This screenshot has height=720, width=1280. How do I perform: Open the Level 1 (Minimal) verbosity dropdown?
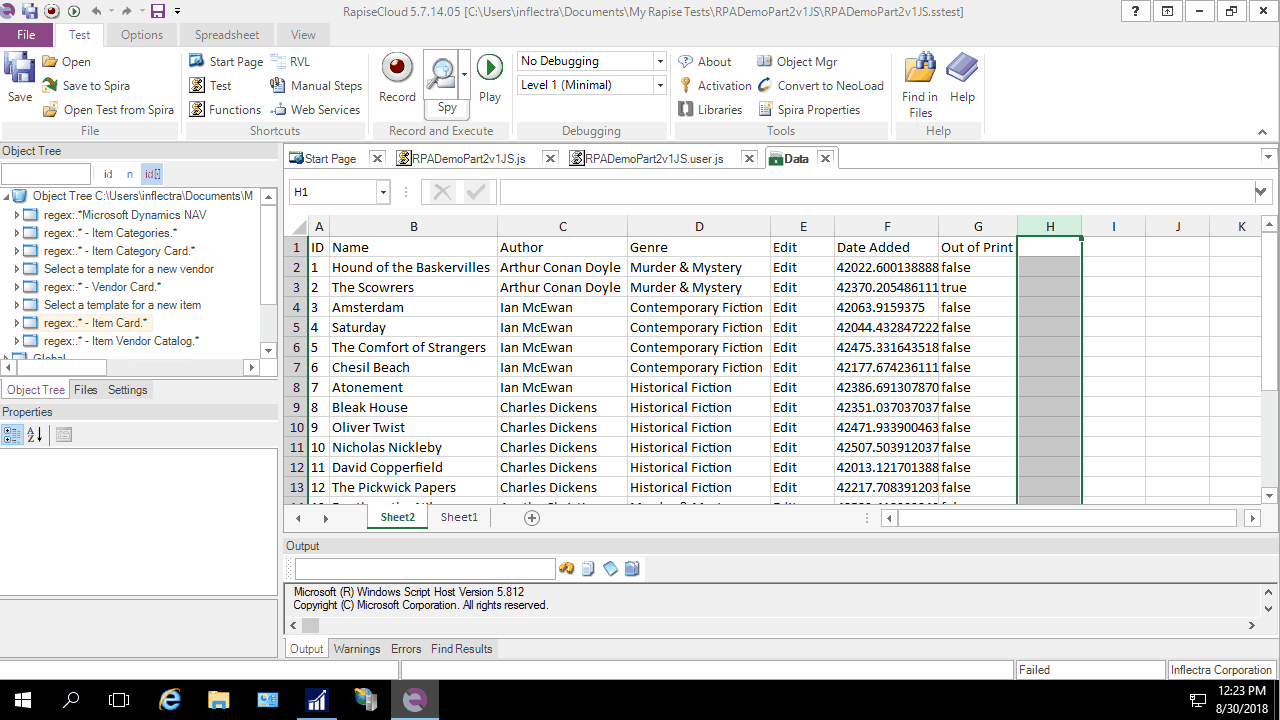click(658, 85)
